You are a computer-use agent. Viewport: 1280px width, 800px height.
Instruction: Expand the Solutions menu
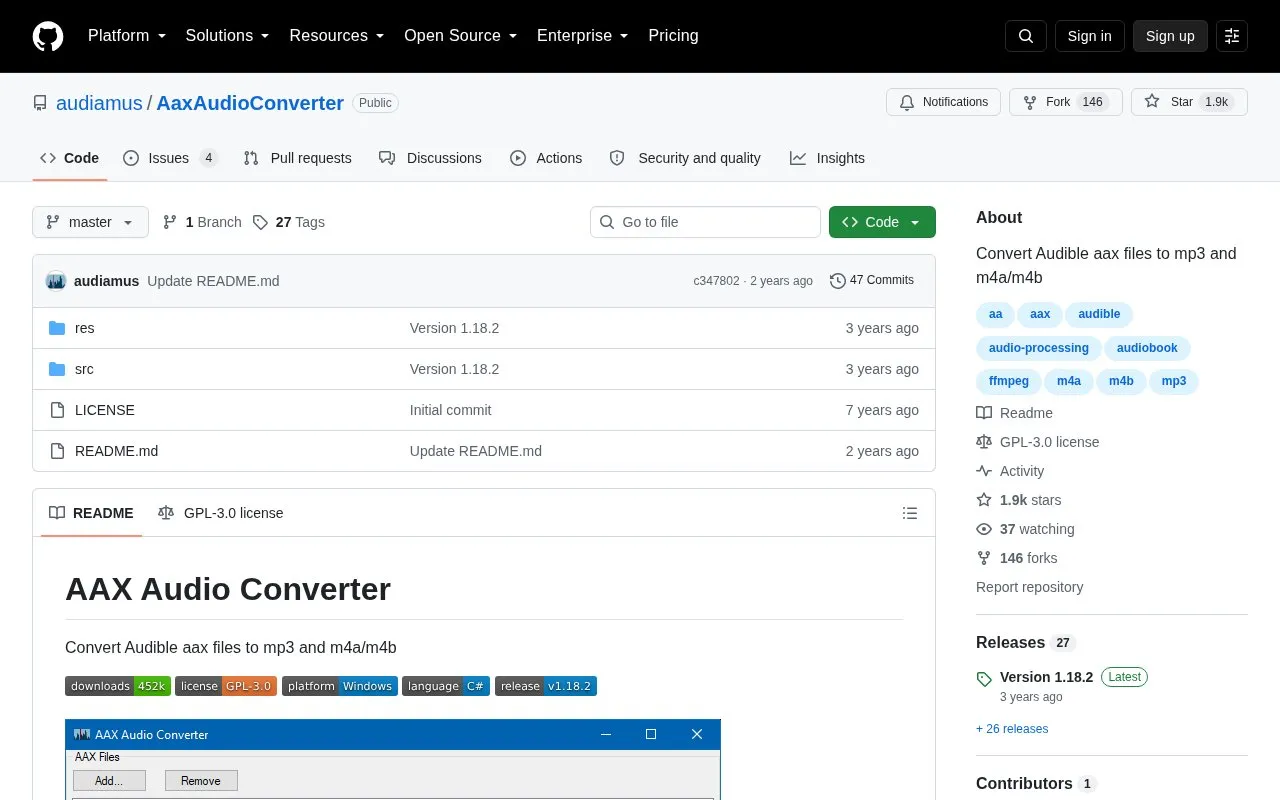pos(228,36)
